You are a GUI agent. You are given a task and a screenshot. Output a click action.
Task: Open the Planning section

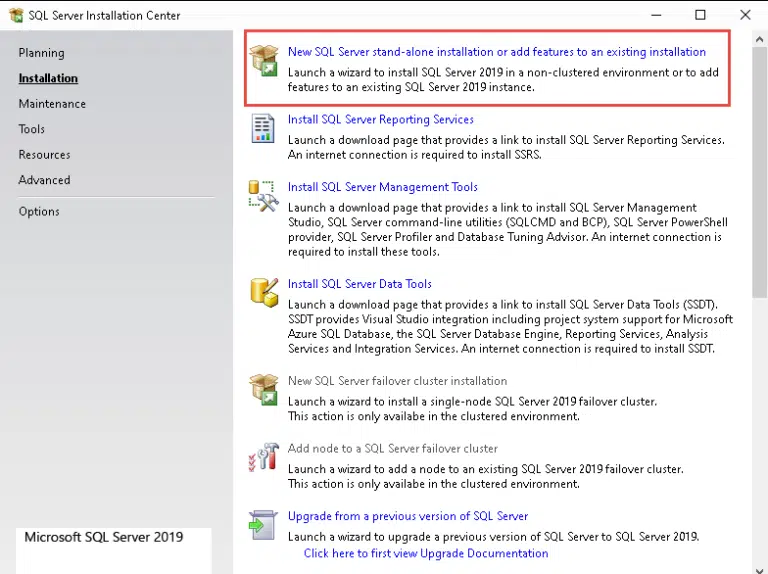[x=41, y=53]
